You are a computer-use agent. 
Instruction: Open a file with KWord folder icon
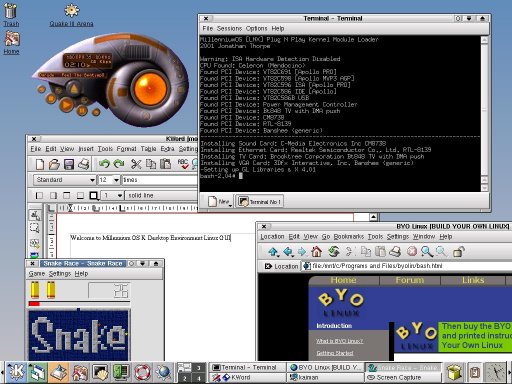click(54, 164)
